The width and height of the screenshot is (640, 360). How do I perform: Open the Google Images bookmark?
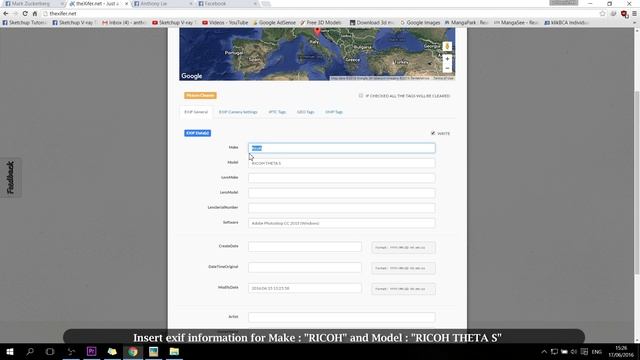[x=420, y=22]
